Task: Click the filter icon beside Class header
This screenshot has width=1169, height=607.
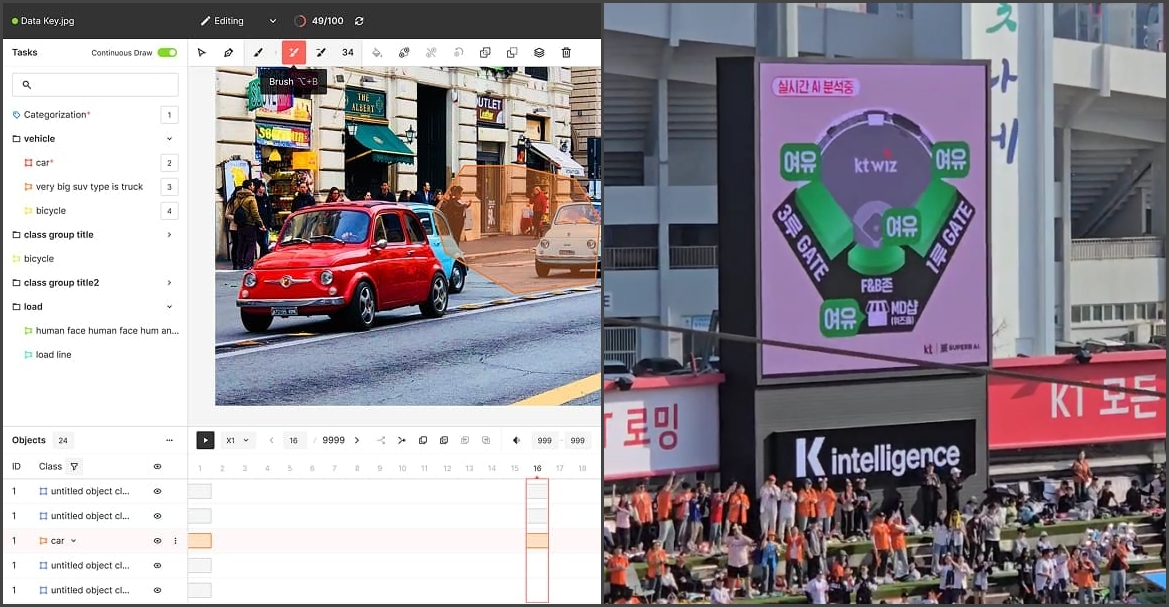Action: pos(74,467)
